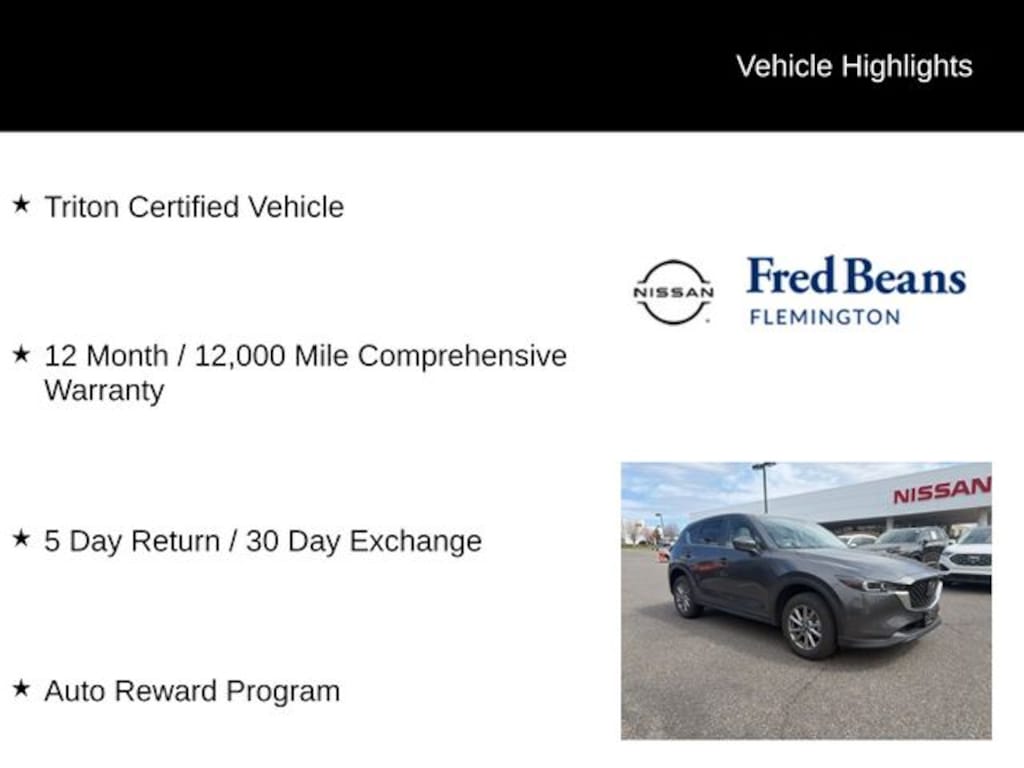
Task: Select the 12,000 Mile Comprehensive Warranty line
Action: pos(305,357)
